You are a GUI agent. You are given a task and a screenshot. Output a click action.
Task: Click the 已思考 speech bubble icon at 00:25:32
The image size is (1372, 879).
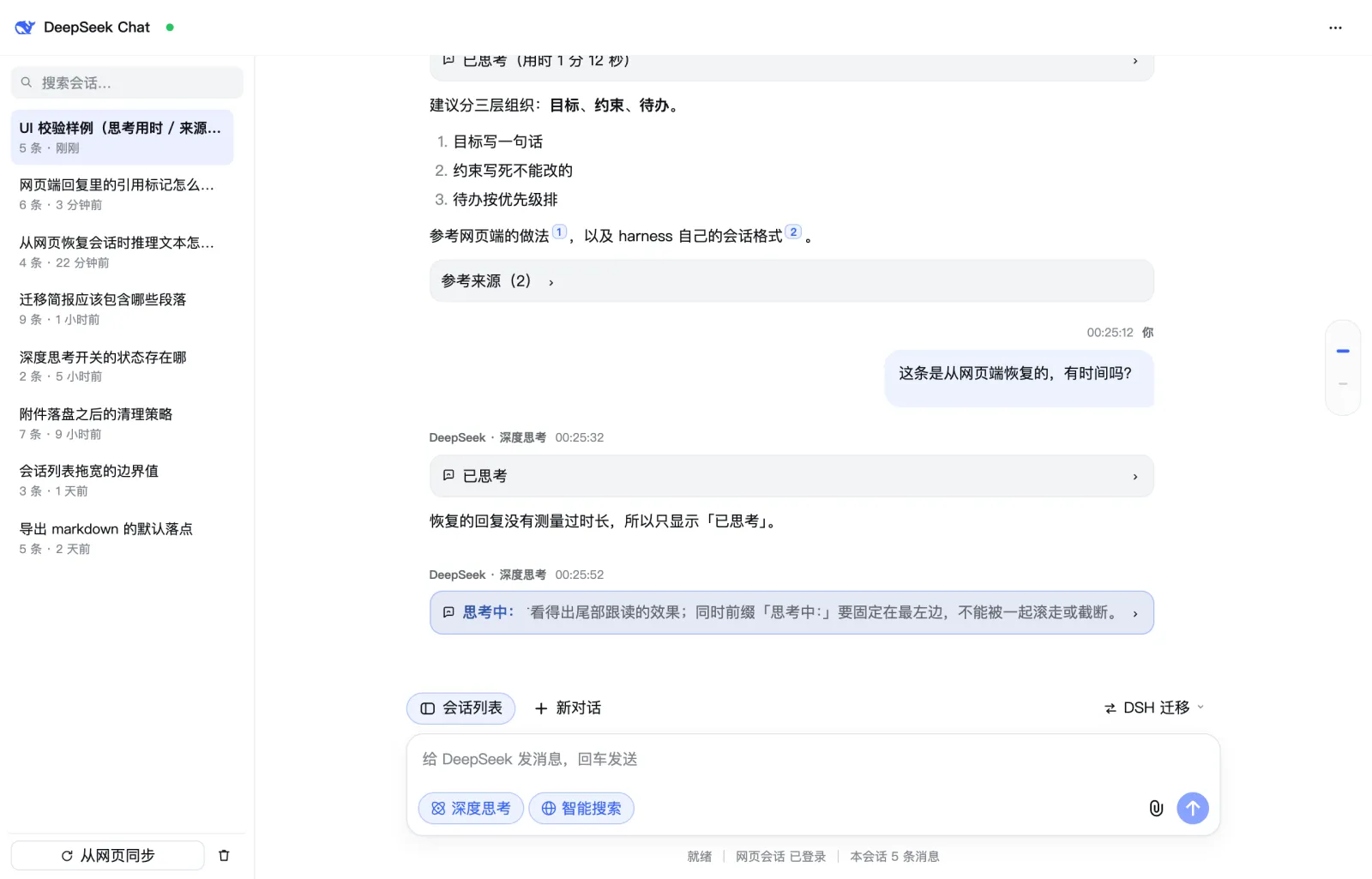point(448,475)
